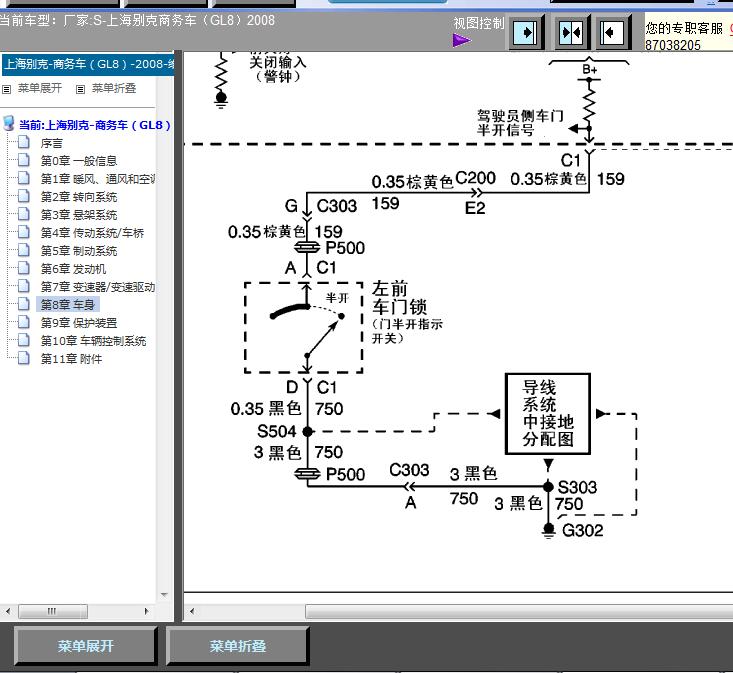Click sidebar vertical scrollbar down arrow

pos(164,595)
